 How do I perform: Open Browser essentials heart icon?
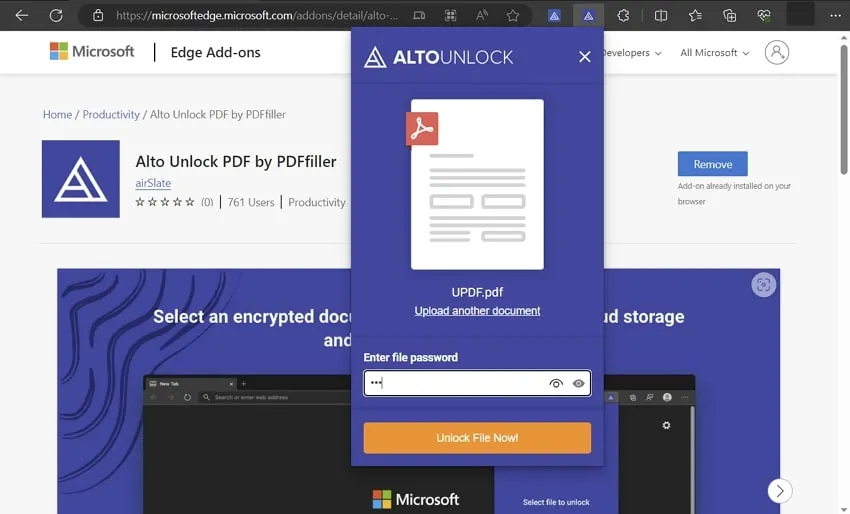(x=764, y=16)
